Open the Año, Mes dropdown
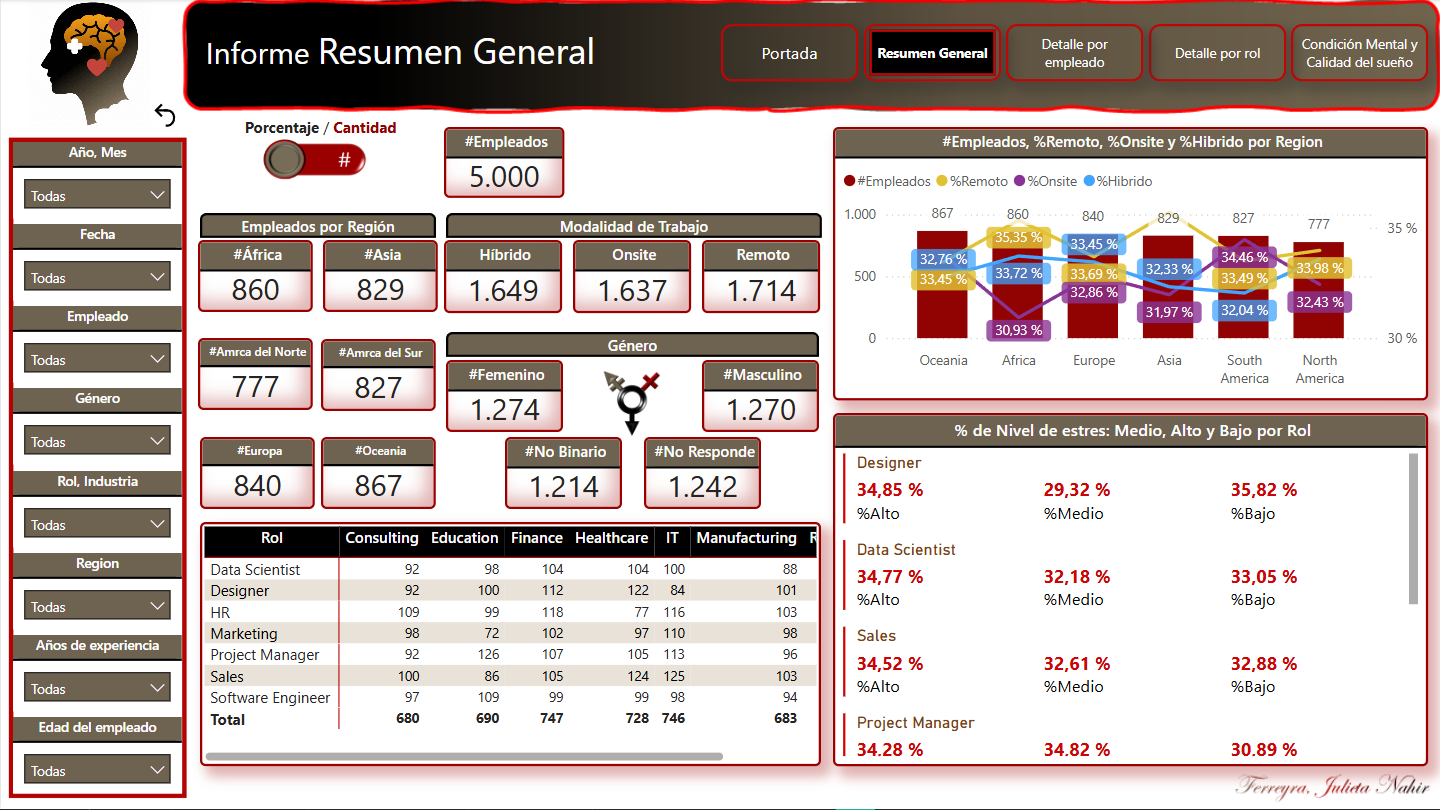Screen dimensions: 1440x810 pyautogui.click(x=97, y=195)
